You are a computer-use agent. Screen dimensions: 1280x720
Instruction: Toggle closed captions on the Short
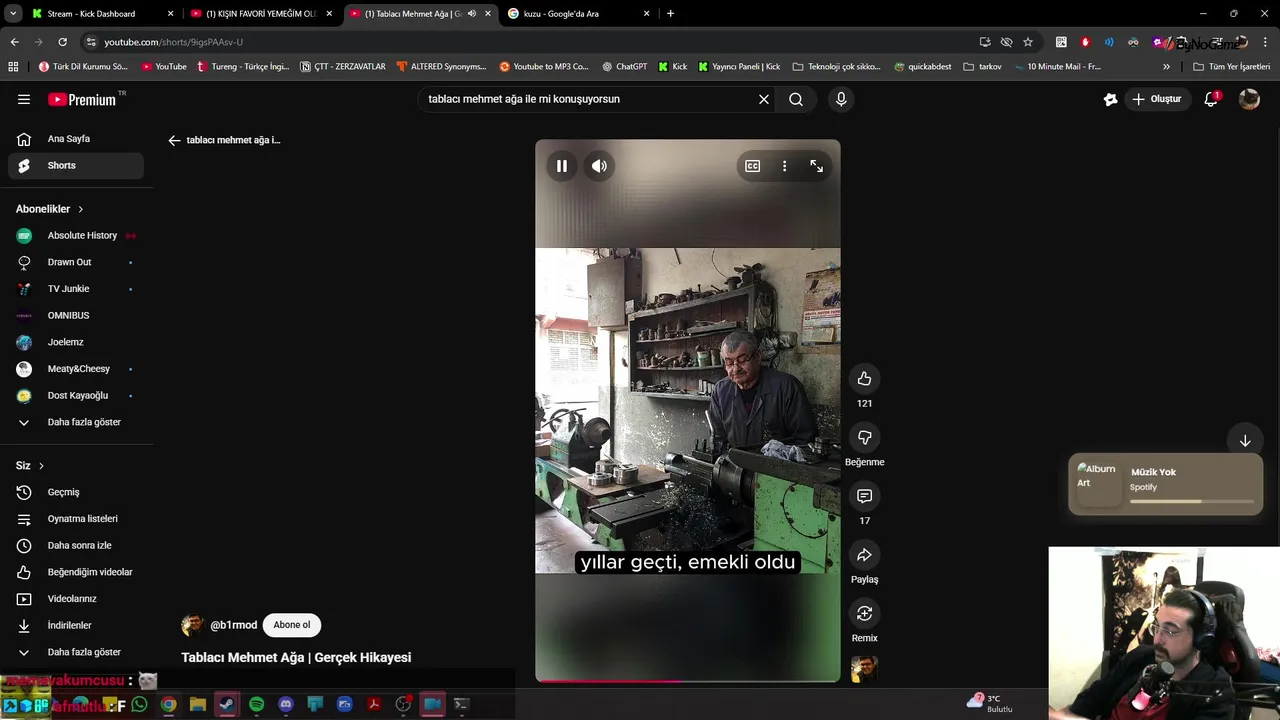753,166
